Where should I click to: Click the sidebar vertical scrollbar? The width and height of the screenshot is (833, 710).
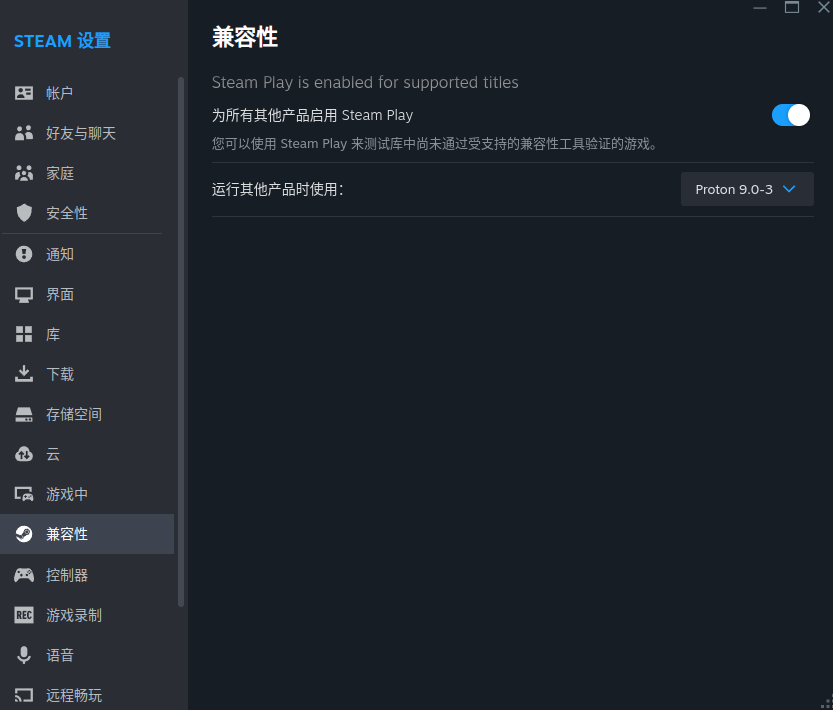(181, 340)
